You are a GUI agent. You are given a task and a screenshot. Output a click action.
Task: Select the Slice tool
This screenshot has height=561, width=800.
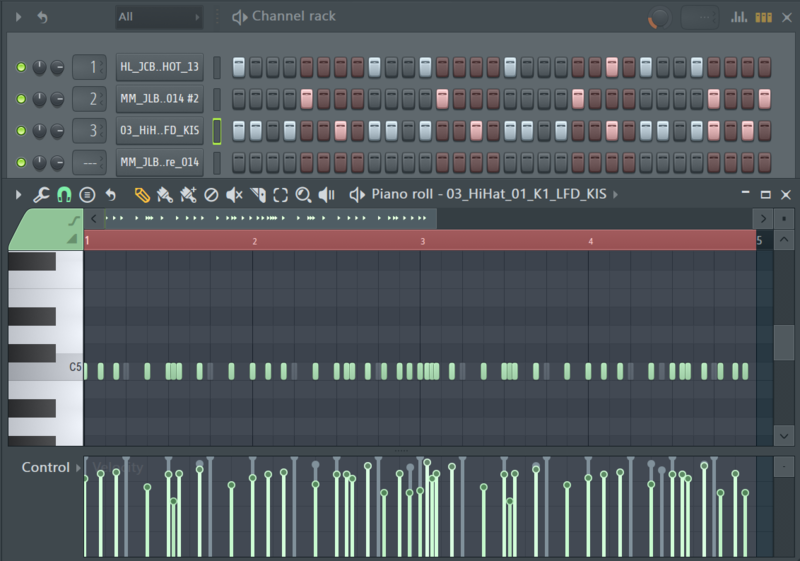click(x=258, y=195)
